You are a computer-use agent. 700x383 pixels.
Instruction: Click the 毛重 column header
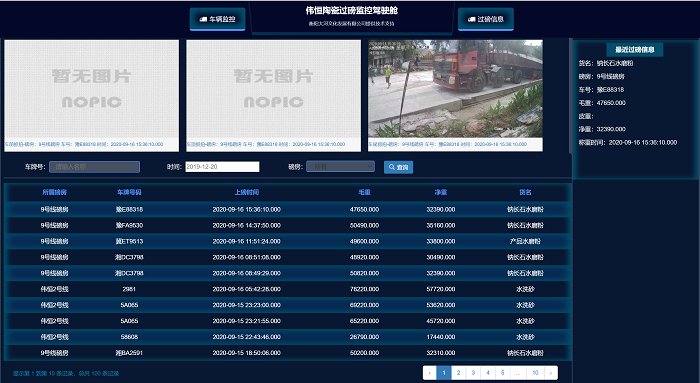[365, 192]
